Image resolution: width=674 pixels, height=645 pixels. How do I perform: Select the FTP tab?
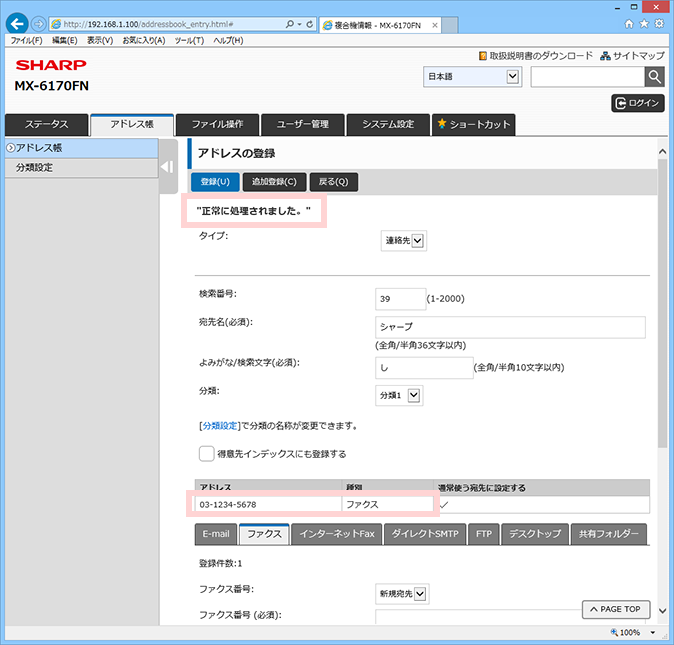pos(484,534)
